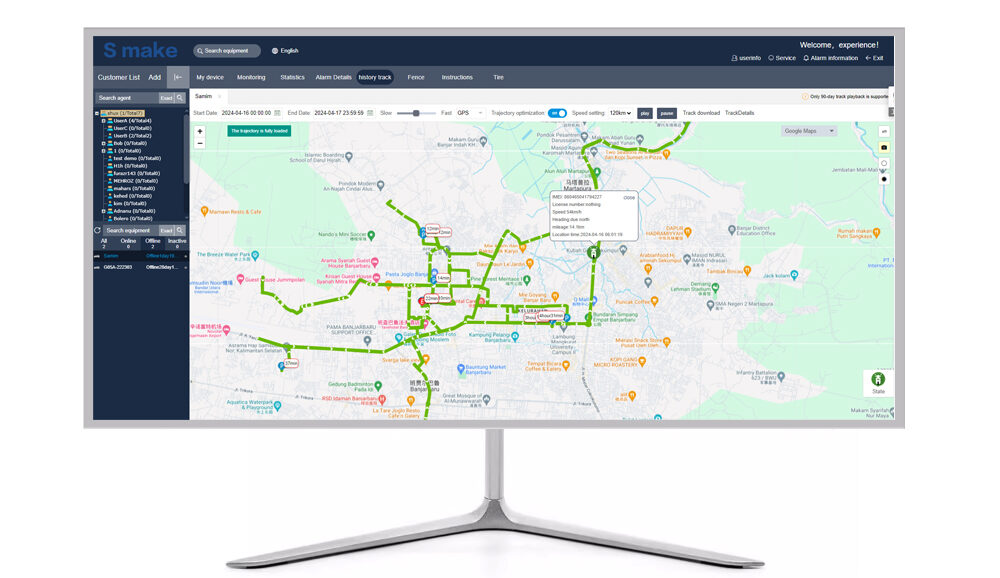
Task: Select the hollow circle map tool
Action: tap(884, 163)
